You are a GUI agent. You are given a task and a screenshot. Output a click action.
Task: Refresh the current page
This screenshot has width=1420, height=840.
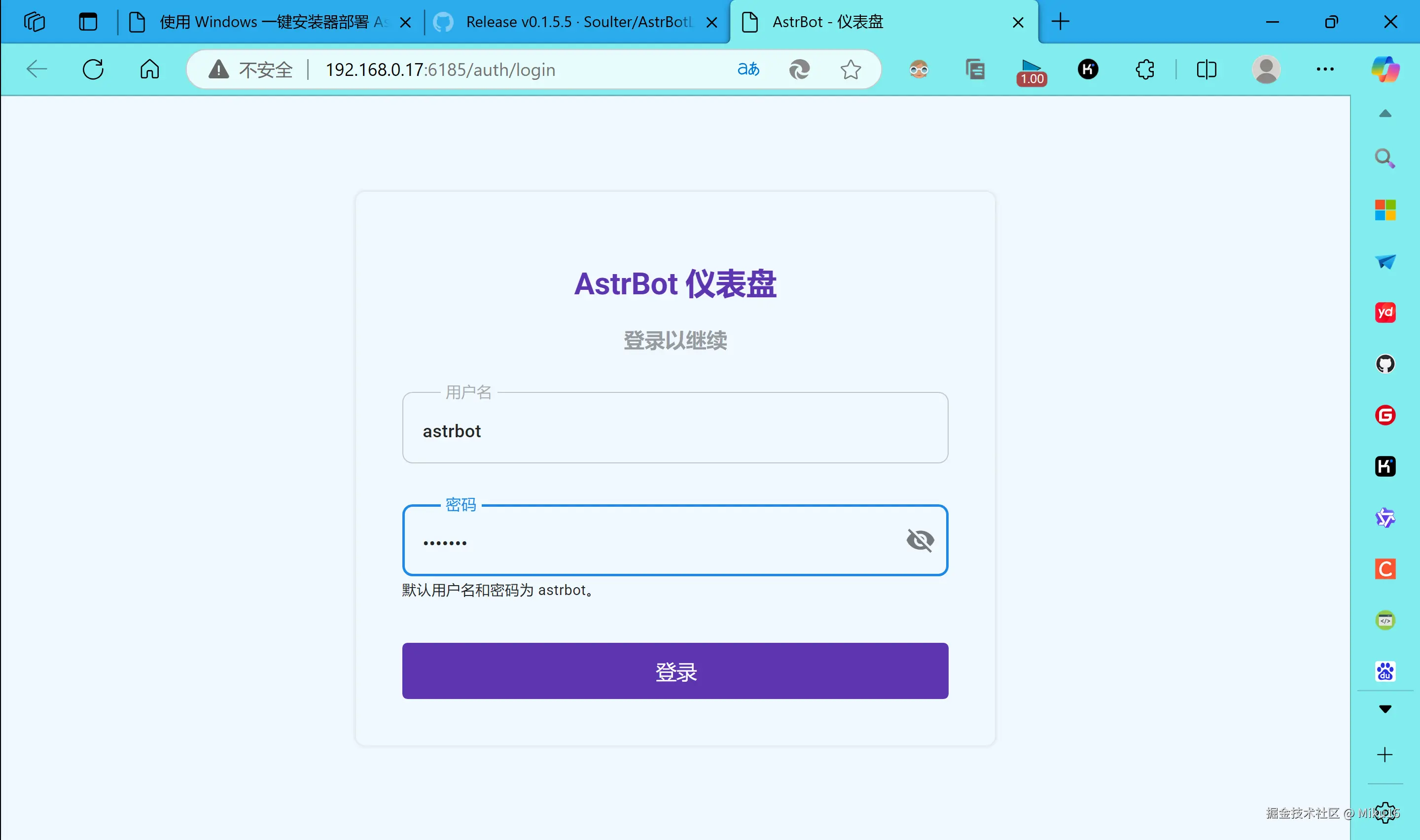(x=93, y=70)
